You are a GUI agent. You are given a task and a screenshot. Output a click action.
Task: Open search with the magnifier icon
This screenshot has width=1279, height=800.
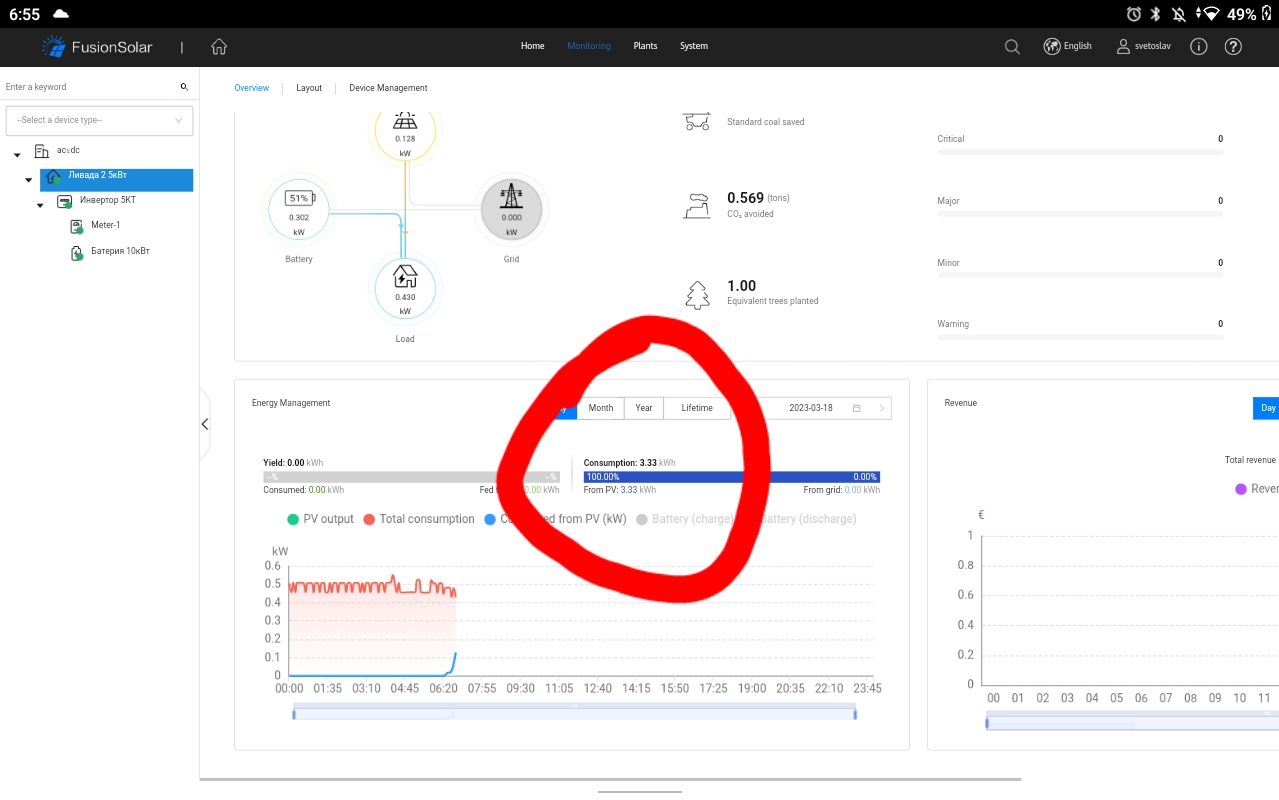[x=1012, y=47]
